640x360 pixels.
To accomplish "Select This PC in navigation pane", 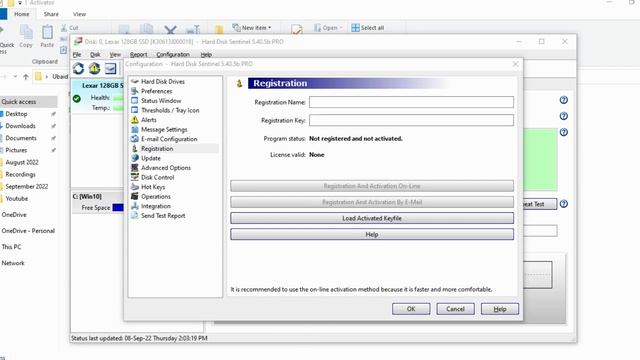I will (11, 247).
